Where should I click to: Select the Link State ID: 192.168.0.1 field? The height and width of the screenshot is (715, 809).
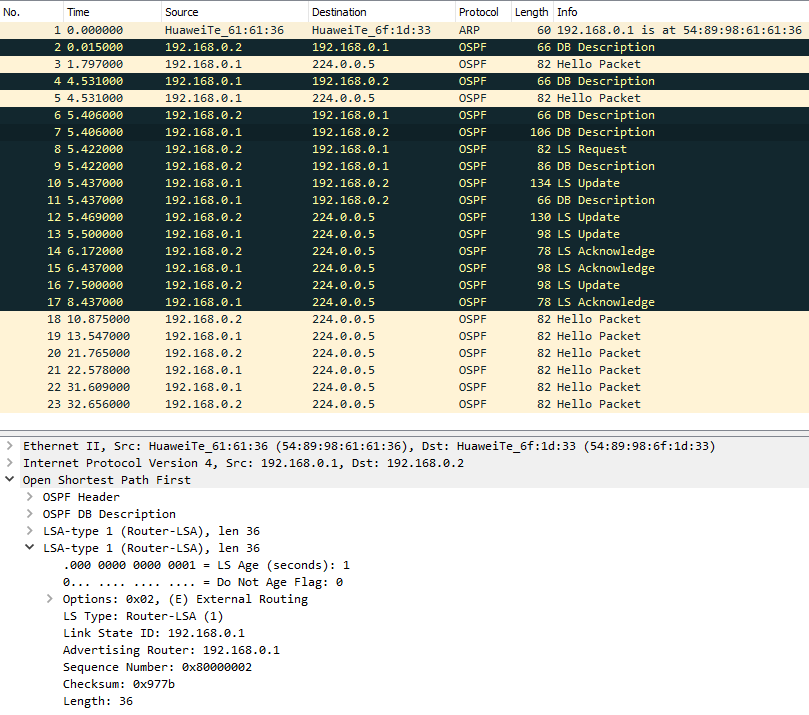click(154, 633)
